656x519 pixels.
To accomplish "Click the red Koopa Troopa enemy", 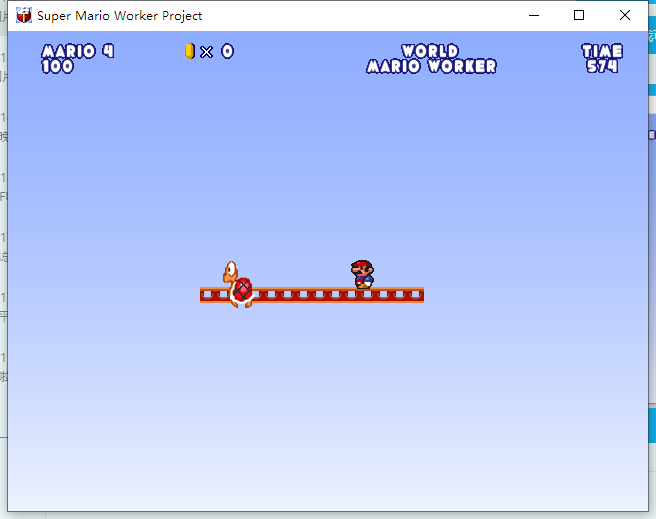I will coord(238,284).
